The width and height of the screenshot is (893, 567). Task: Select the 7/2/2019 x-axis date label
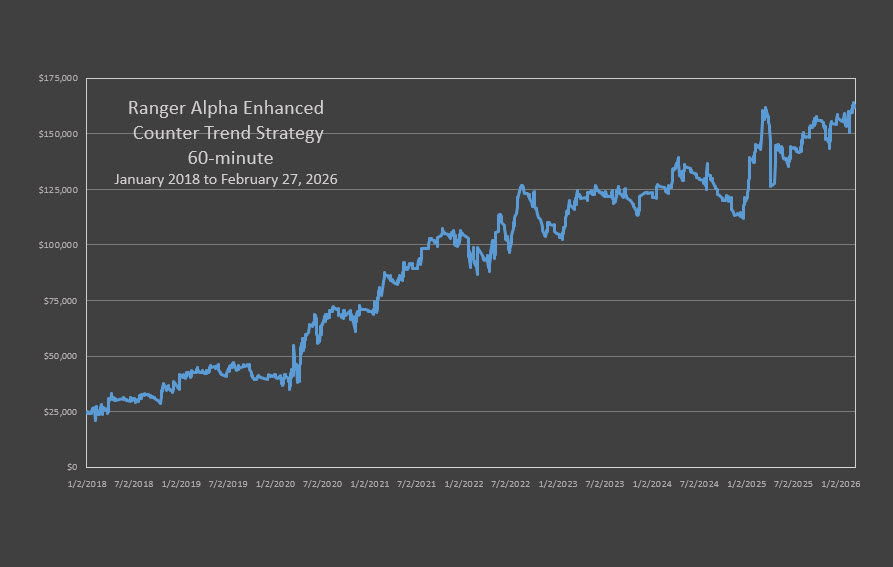[228, 484]
